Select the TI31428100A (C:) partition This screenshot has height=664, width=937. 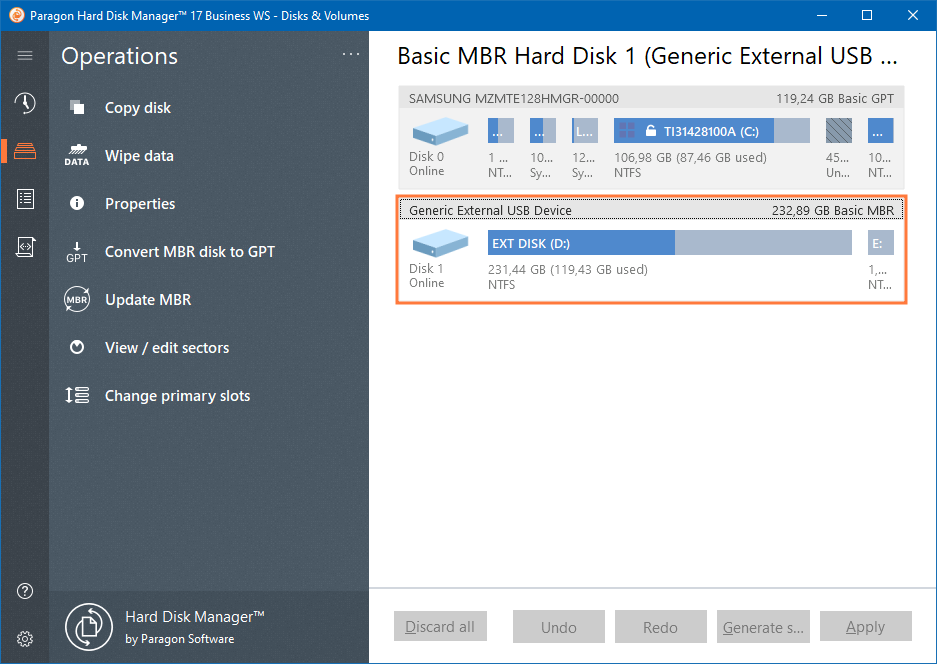point(712,130)
